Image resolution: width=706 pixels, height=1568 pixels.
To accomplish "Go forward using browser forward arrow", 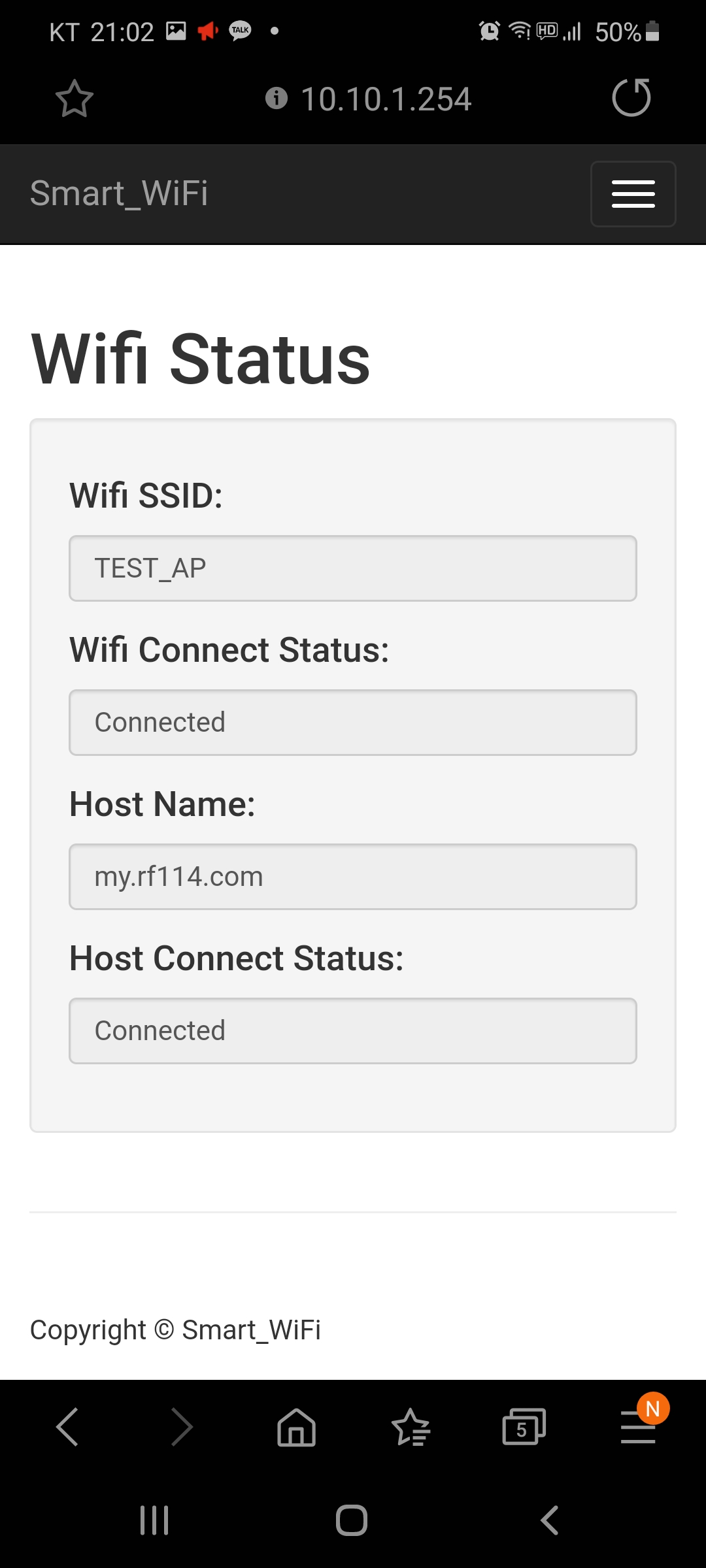I will (x=182, y=1427).
